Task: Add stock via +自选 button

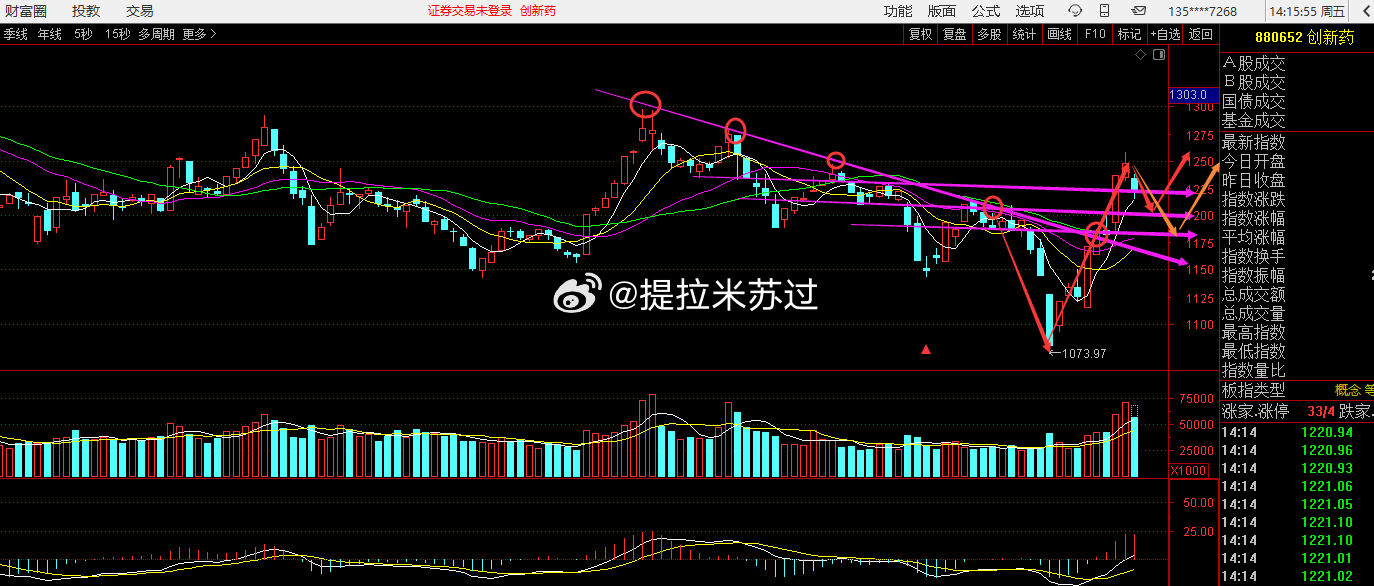Action: pyautogui.click(x=1165, y=34)
